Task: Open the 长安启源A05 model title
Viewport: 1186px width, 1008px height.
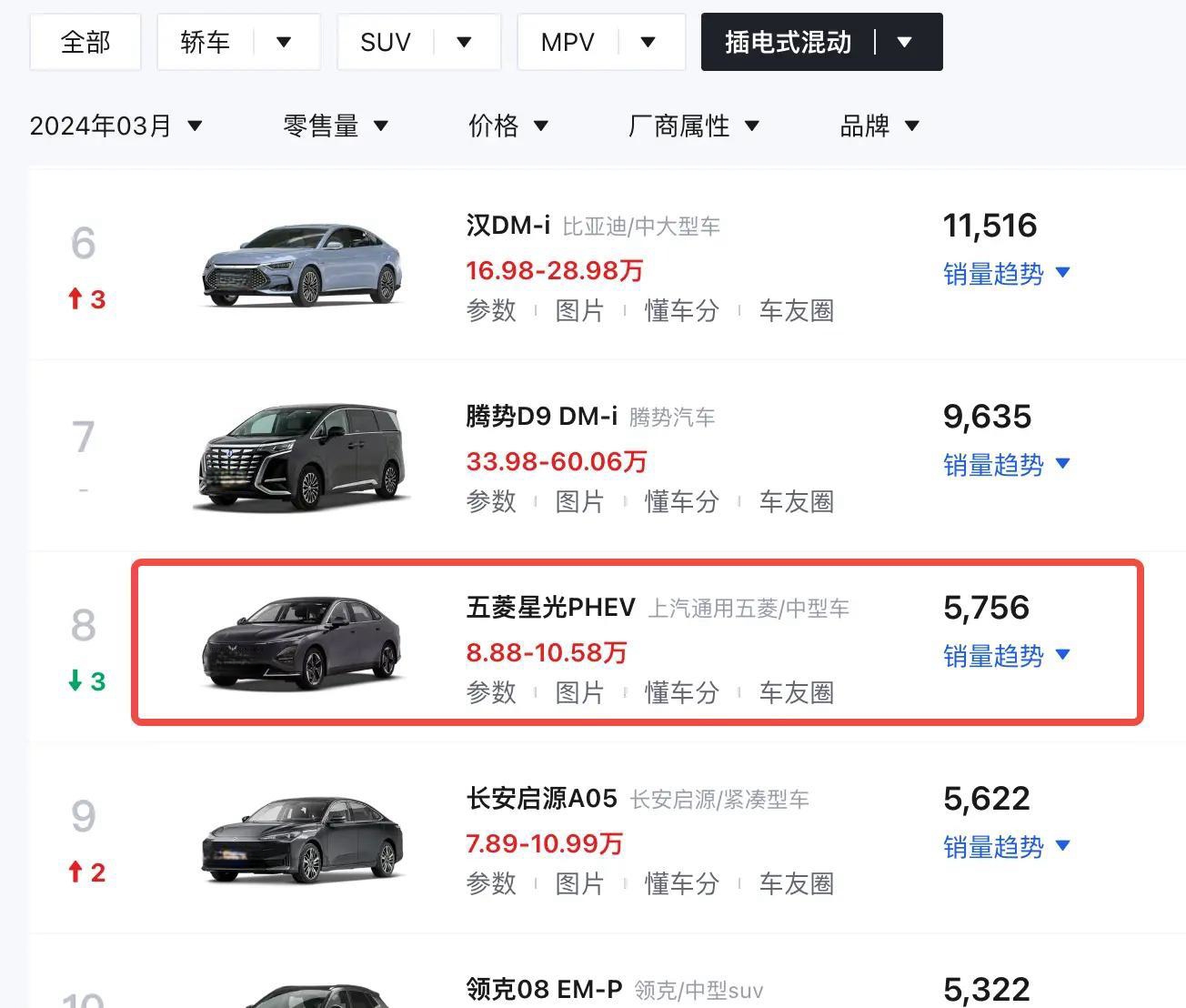Action: point(541,798)
